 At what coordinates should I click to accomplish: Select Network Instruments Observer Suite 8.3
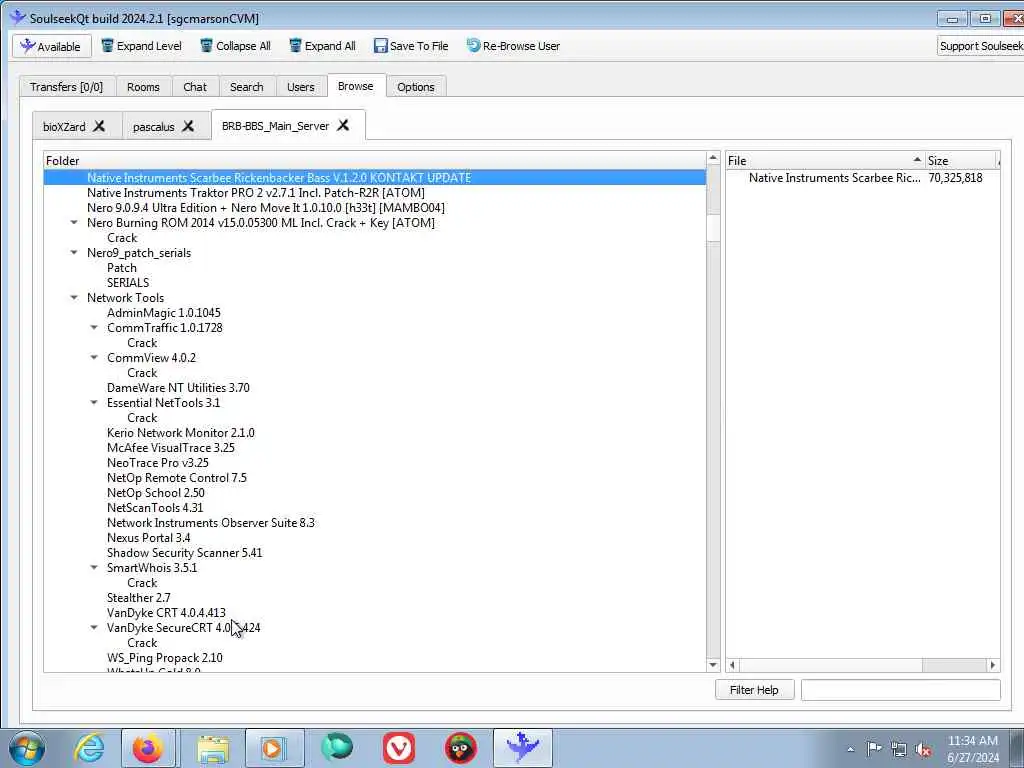point(211,523)
